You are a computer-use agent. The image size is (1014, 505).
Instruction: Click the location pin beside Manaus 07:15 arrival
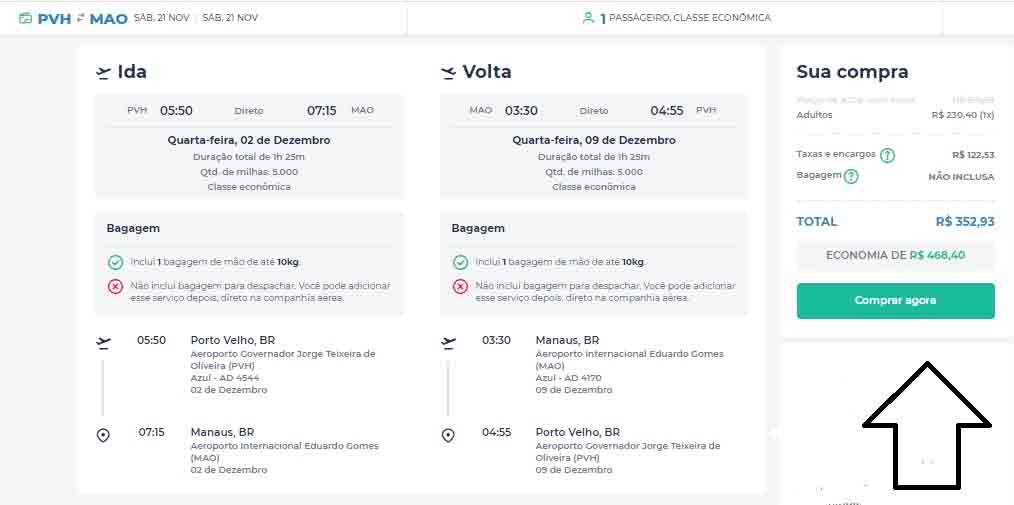(103, 435)
